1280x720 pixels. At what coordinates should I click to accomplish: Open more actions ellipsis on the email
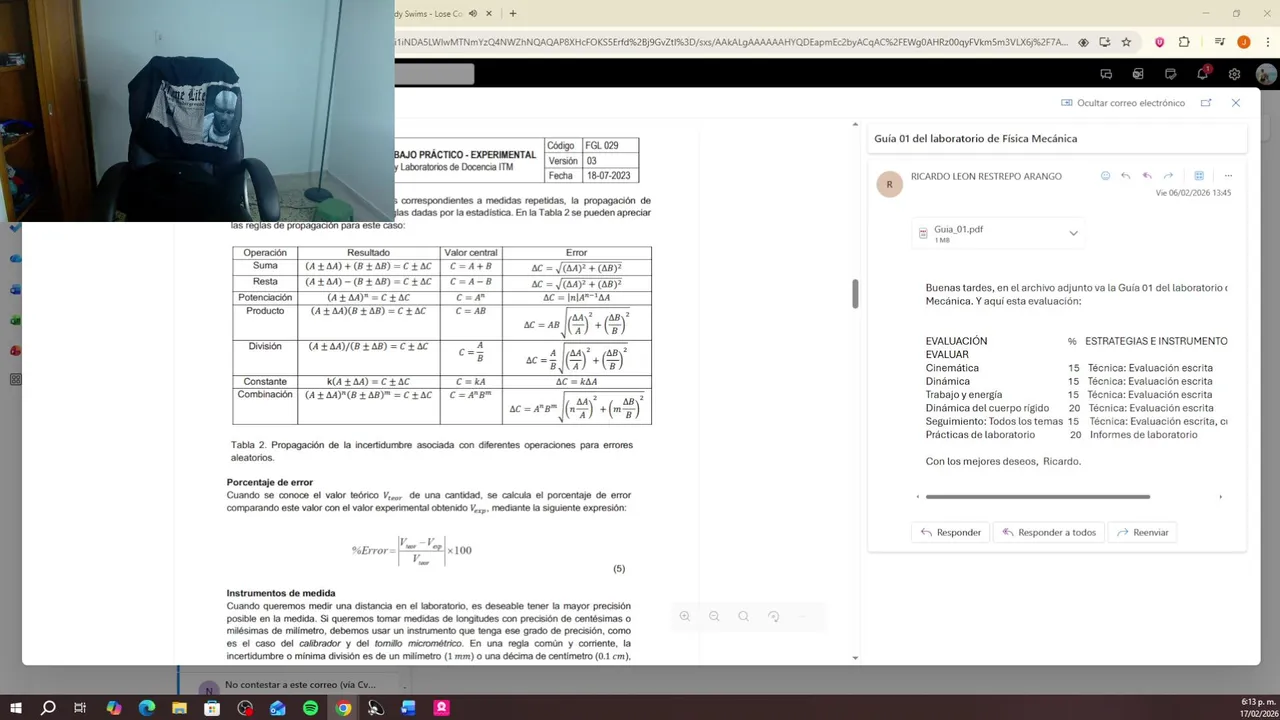coord(1228,176)
